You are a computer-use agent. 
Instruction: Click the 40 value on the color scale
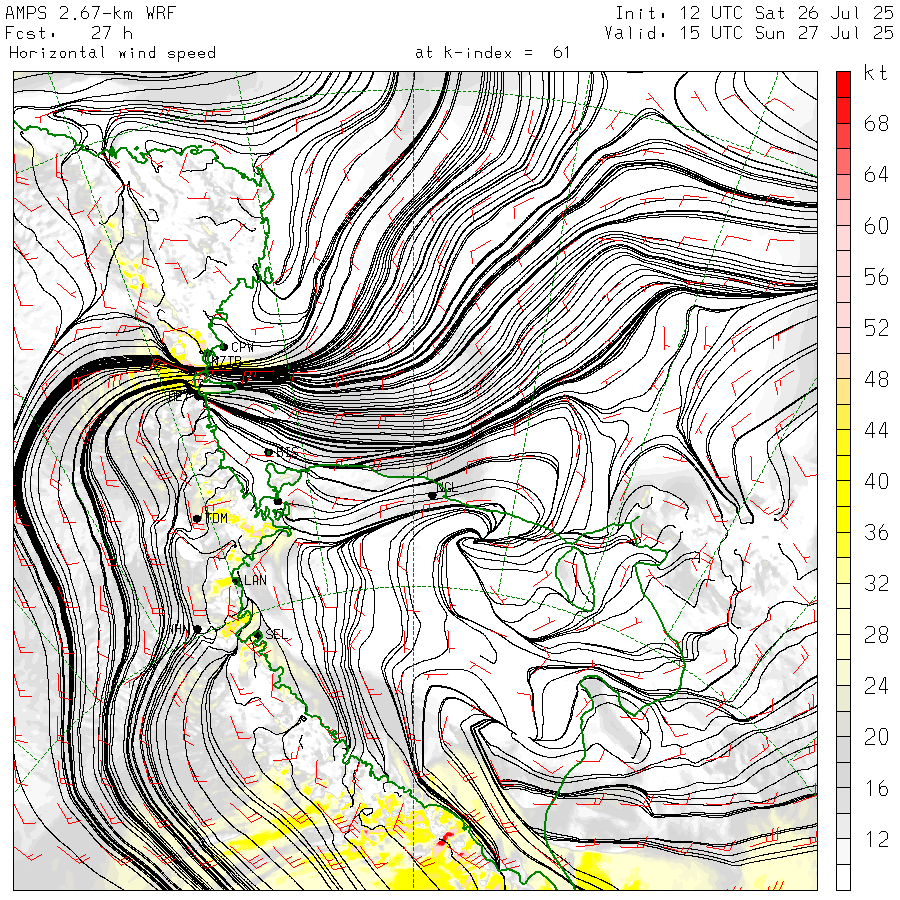click(876, 482)
